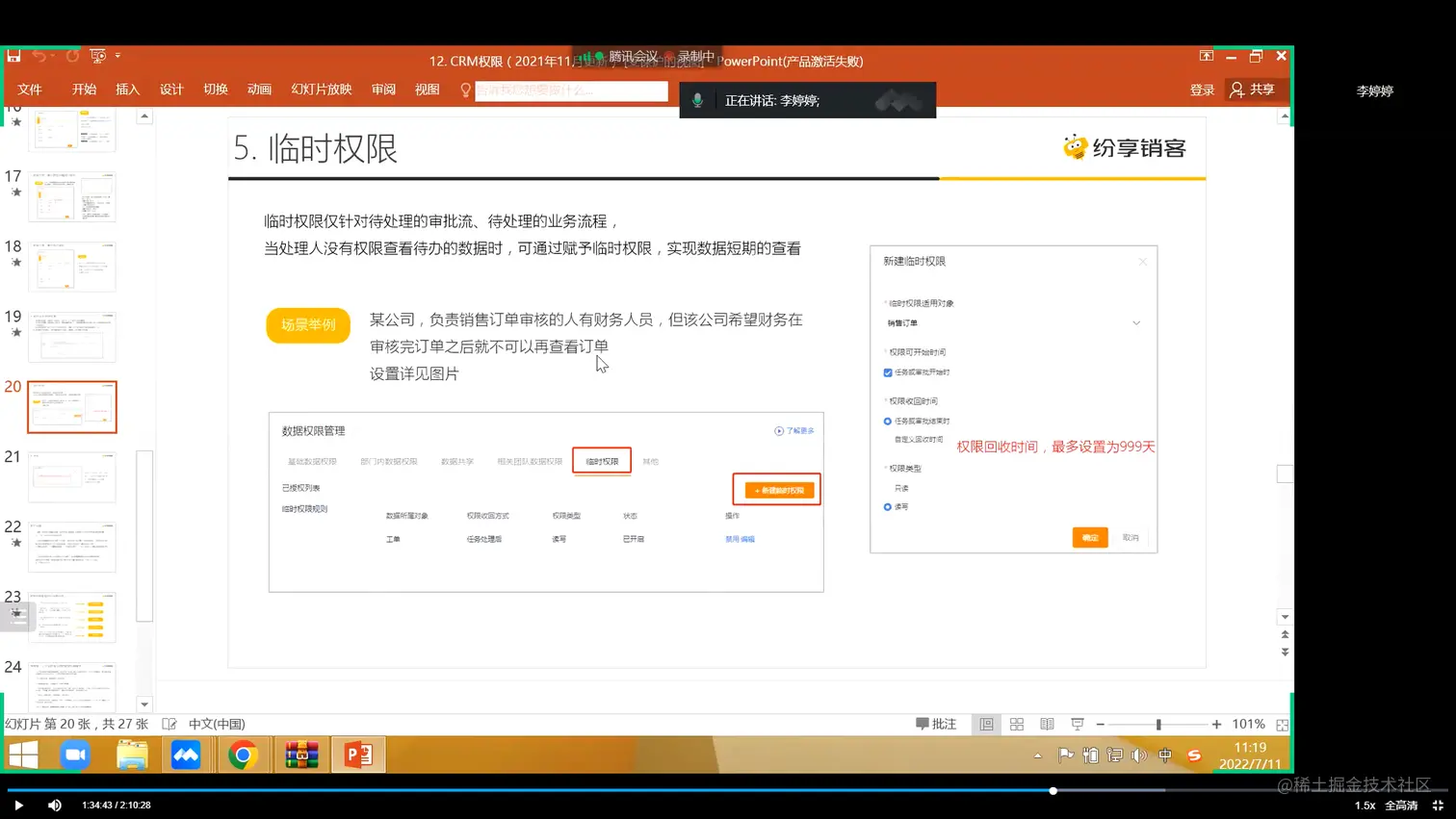Open the 审阅 ribbon tab
This screenshot has height=819, width=1456.
(383, 90)
